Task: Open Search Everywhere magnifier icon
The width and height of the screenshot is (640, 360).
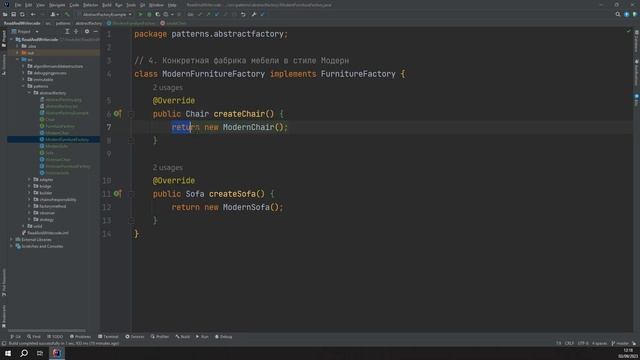Action: coord(618,14)
